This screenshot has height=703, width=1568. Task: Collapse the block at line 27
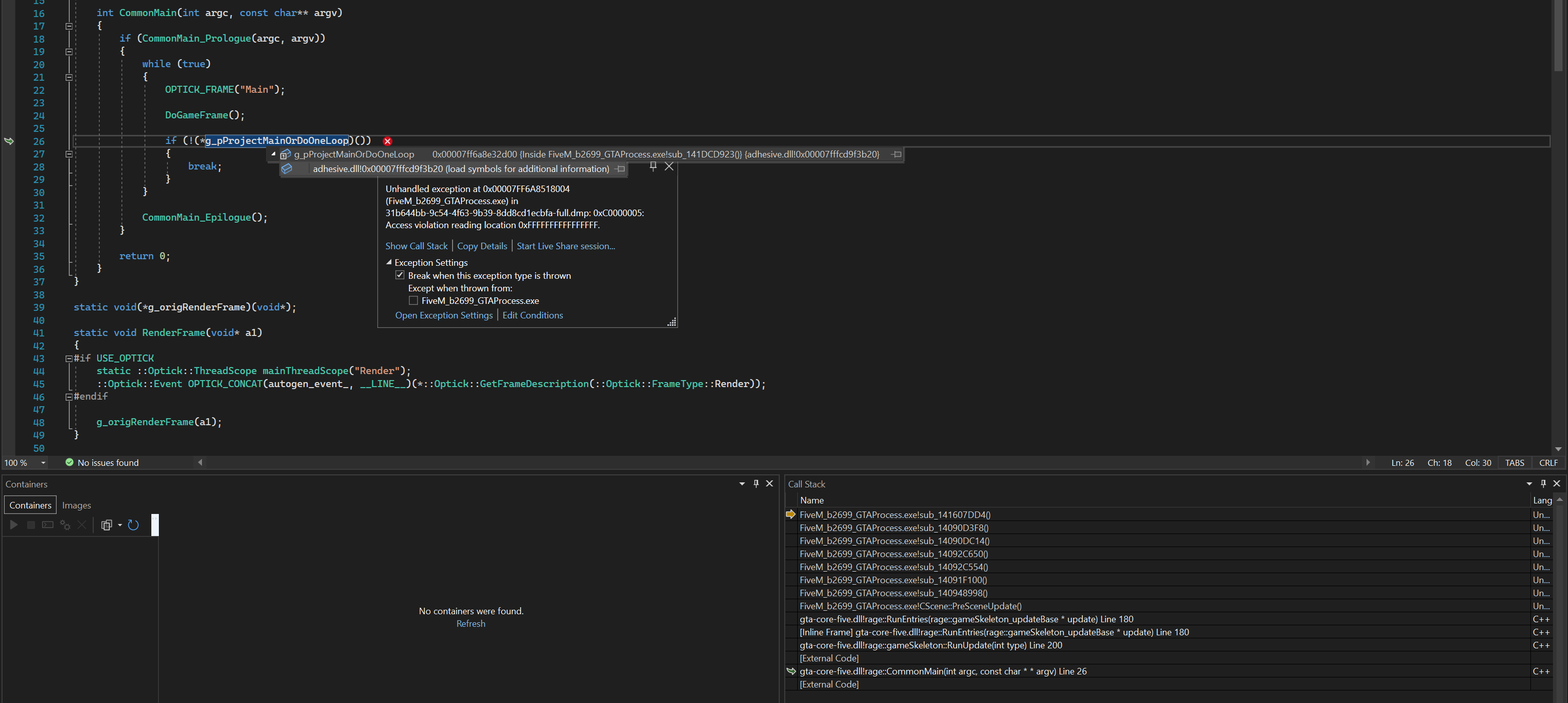69,154
